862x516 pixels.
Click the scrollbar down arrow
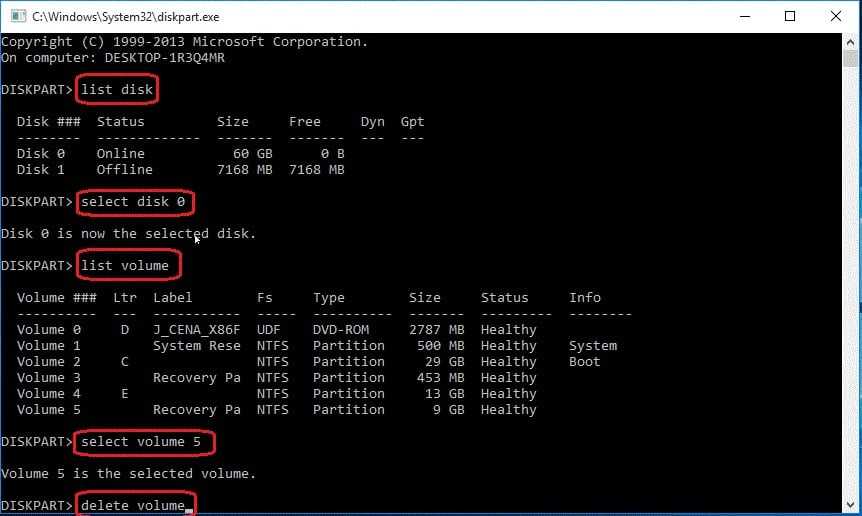tap(850, 504)
